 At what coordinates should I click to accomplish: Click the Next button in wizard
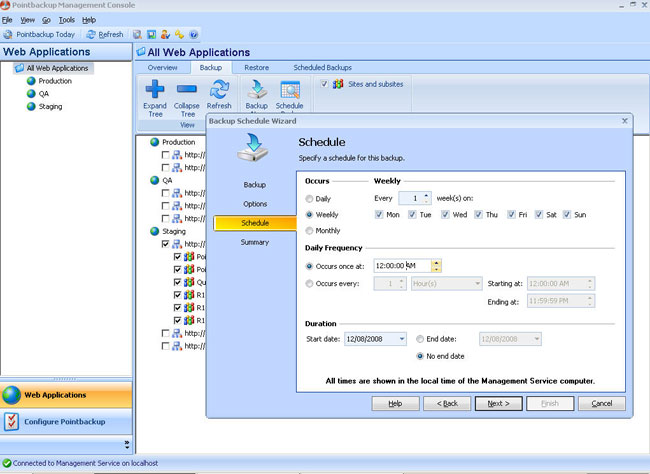(x=498, y=404)
